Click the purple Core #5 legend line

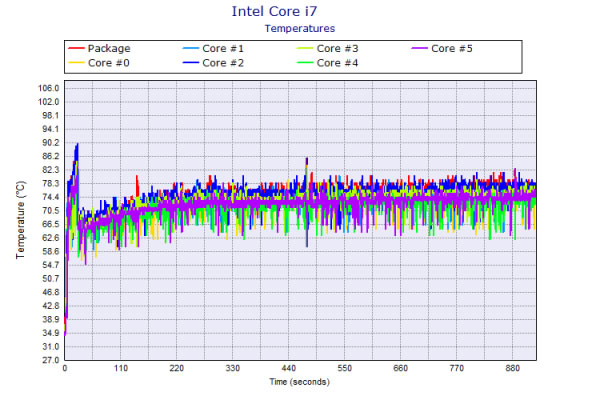[419, 48]
